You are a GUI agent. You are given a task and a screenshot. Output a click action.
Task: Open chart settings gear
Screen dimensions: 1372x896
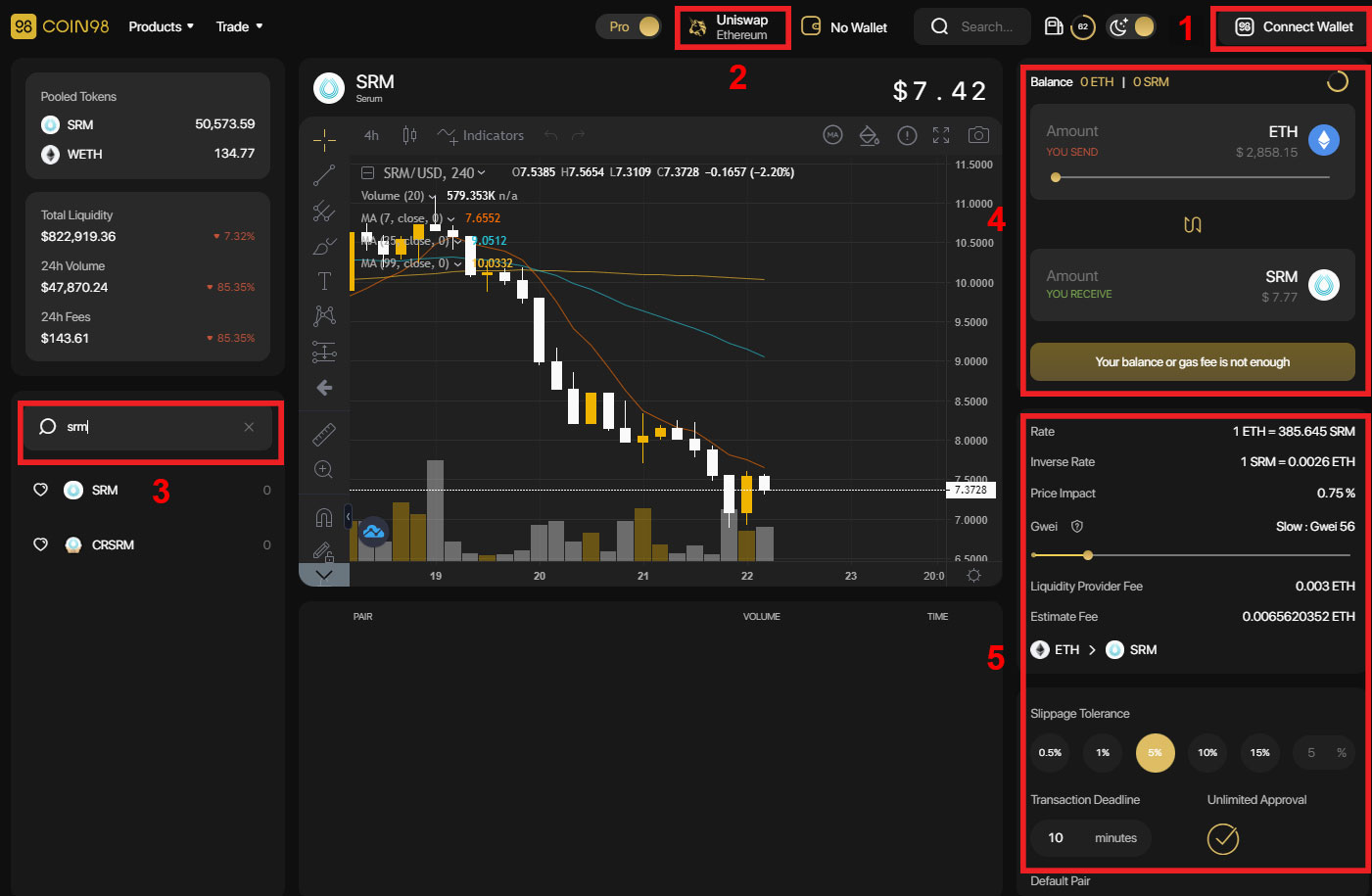(x=973, y=576)
